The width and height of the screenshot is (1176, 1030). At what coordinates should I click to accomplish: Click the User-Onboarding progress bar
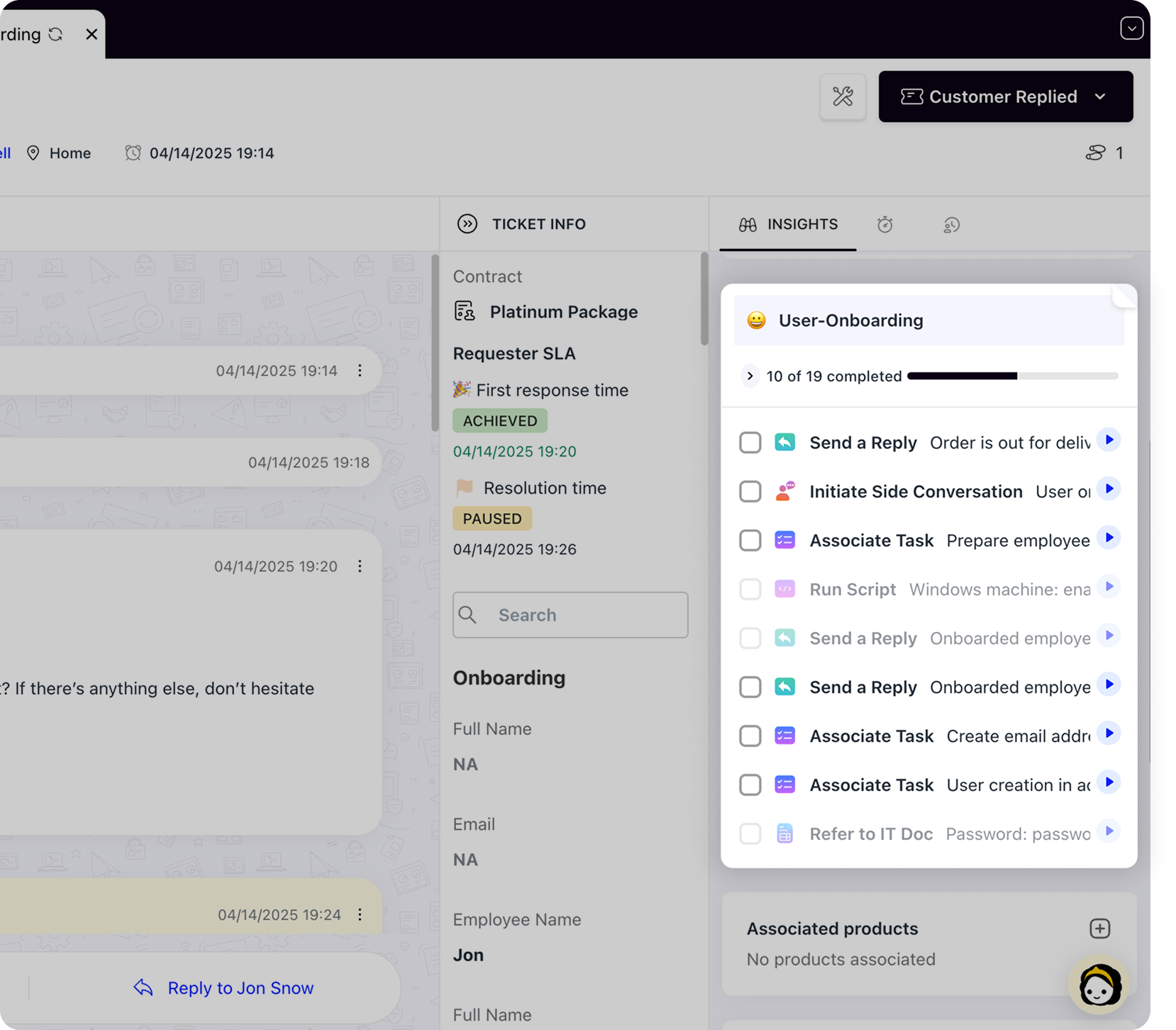click(x=1012, y=376)
